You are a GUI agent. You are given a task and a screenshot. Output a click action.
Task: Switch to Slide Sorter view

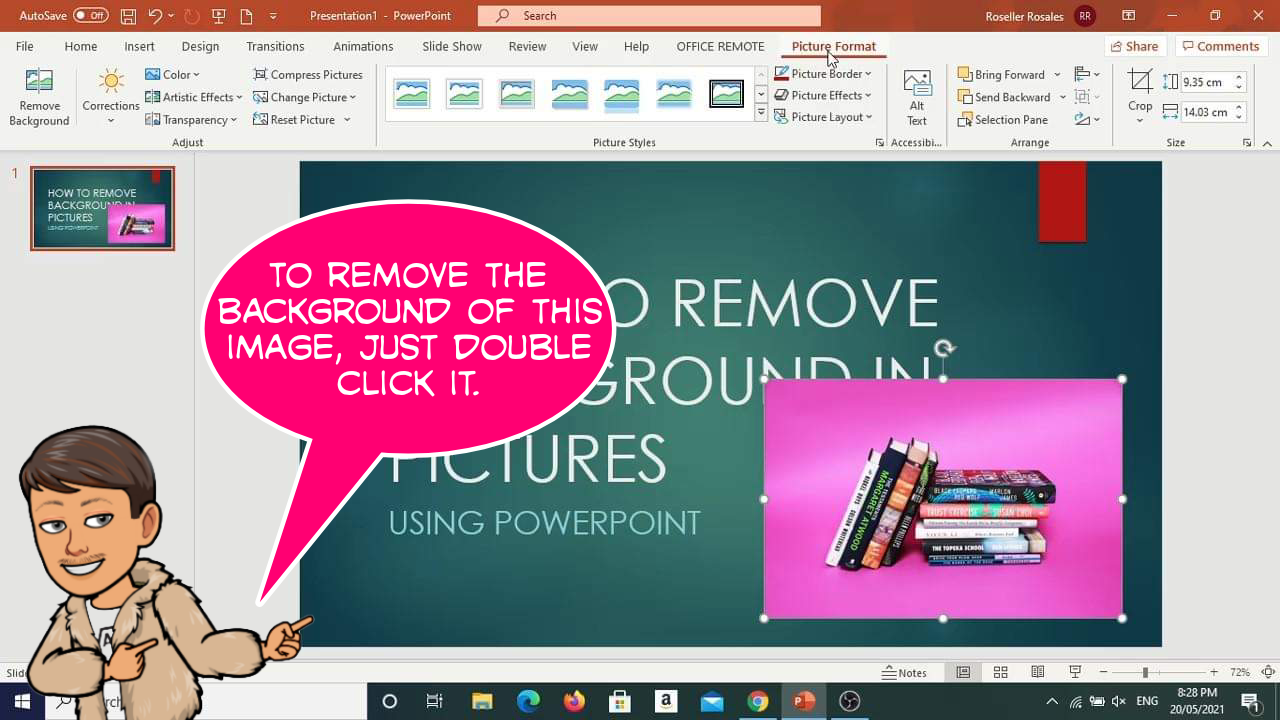(x=1000, y=673)
